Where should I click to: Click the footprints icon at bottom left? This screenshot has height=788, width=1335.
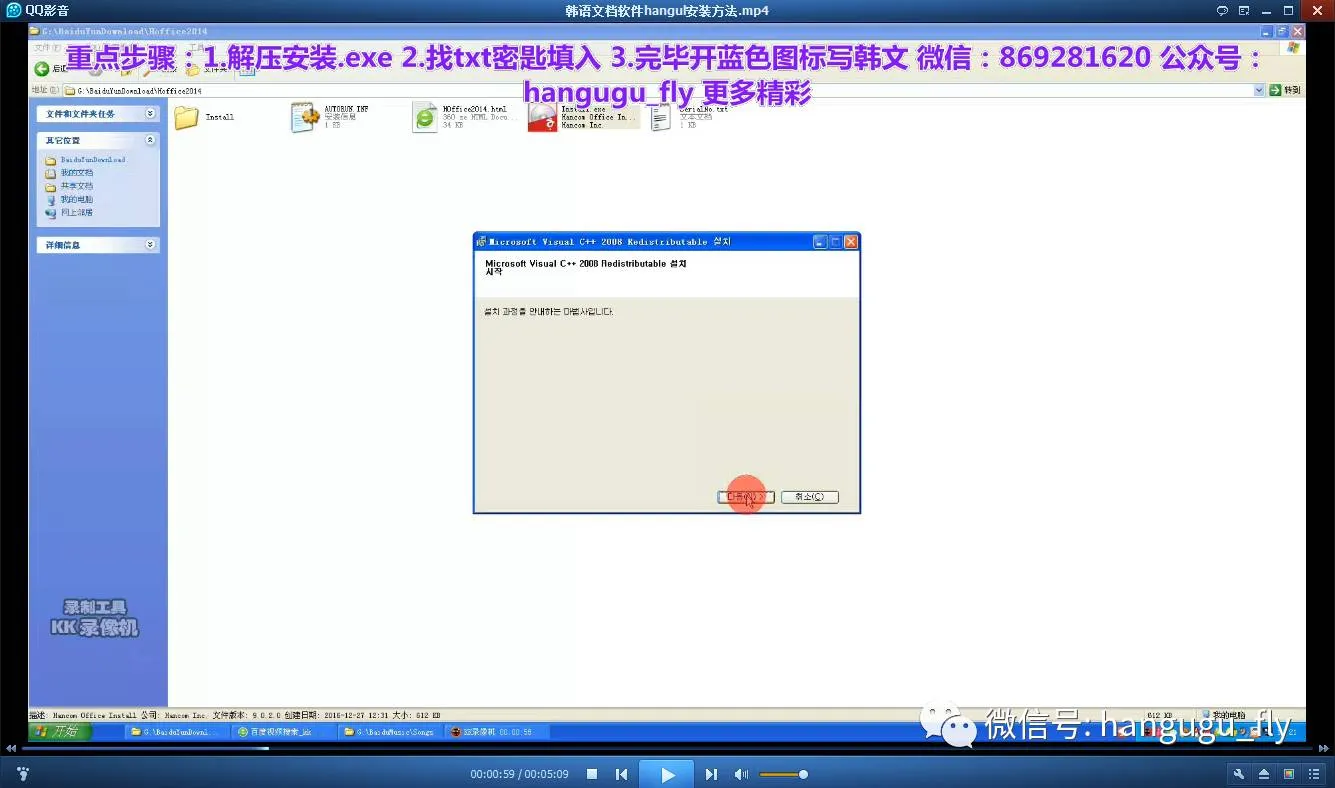[x=22, y=774]
